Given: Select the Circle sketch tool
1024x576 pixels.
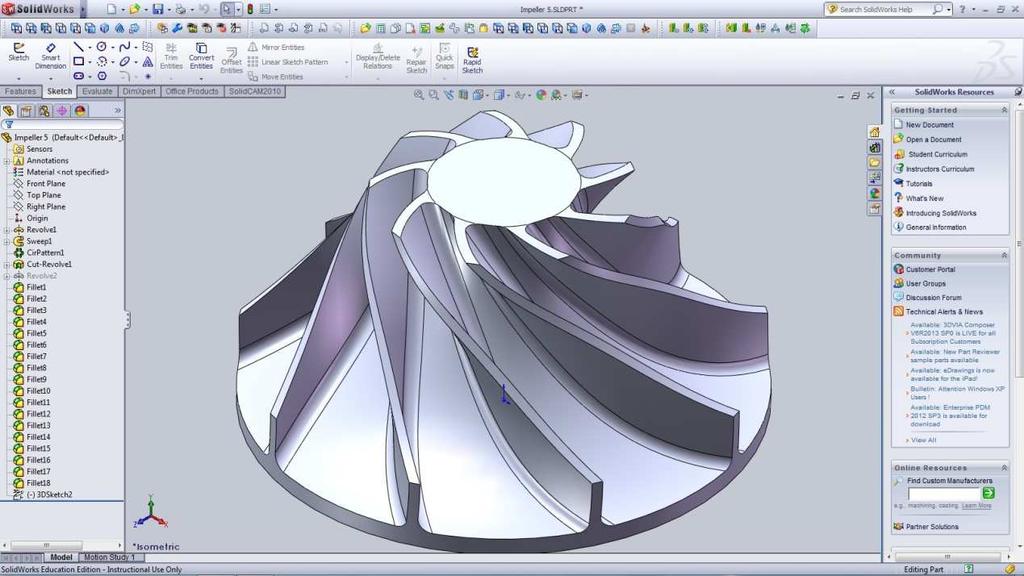Looking at the screenshot, I should (x=102, y=47).
